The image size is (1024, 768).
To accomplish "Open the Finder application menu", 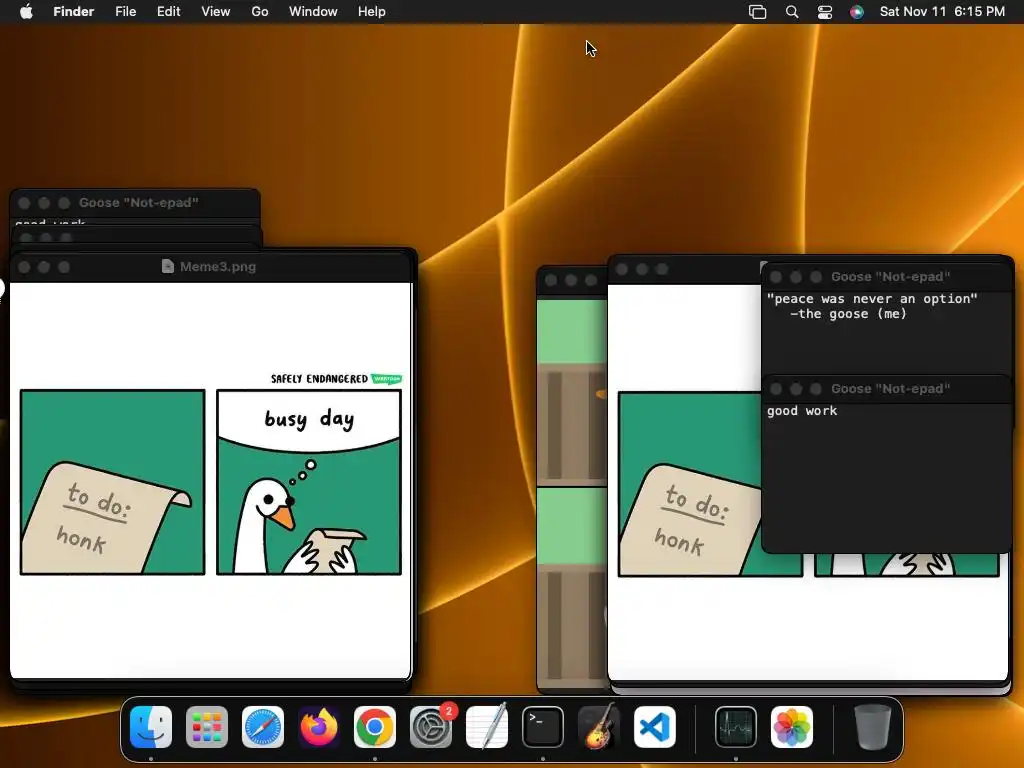I will 74,12.
